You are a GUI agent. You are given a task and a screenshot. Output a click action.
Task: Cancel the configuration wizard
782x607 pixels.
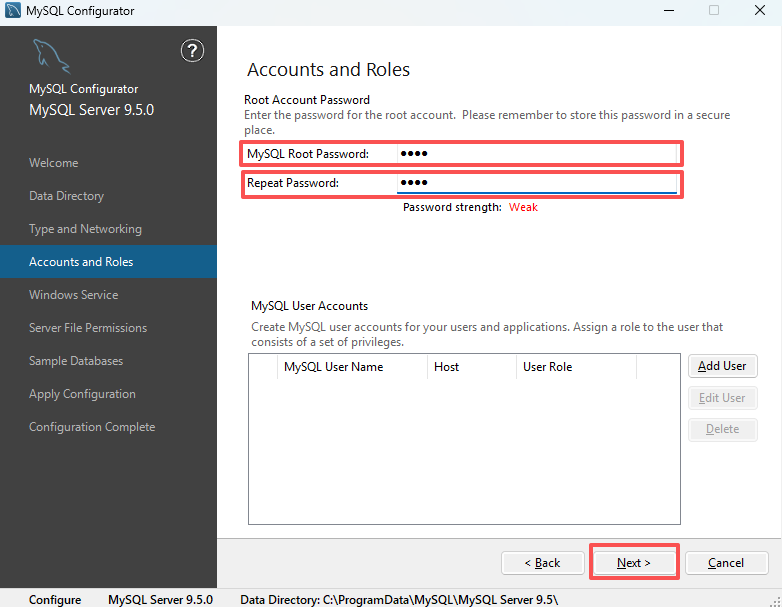pos(726,563)
